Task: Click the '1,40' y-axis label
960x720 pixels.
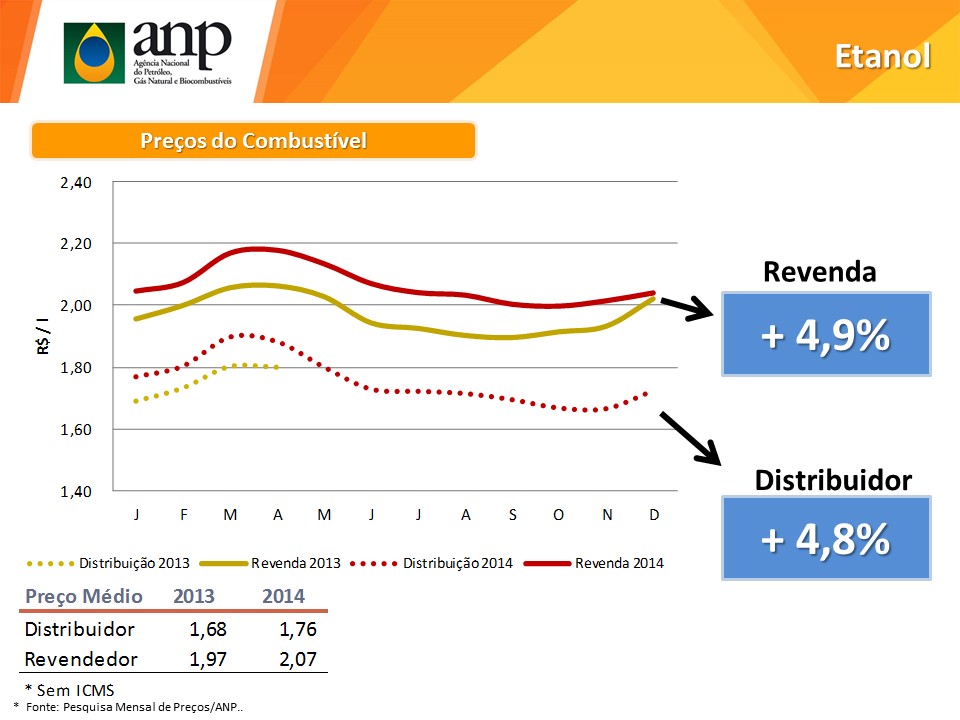Action: click(76, 492)
